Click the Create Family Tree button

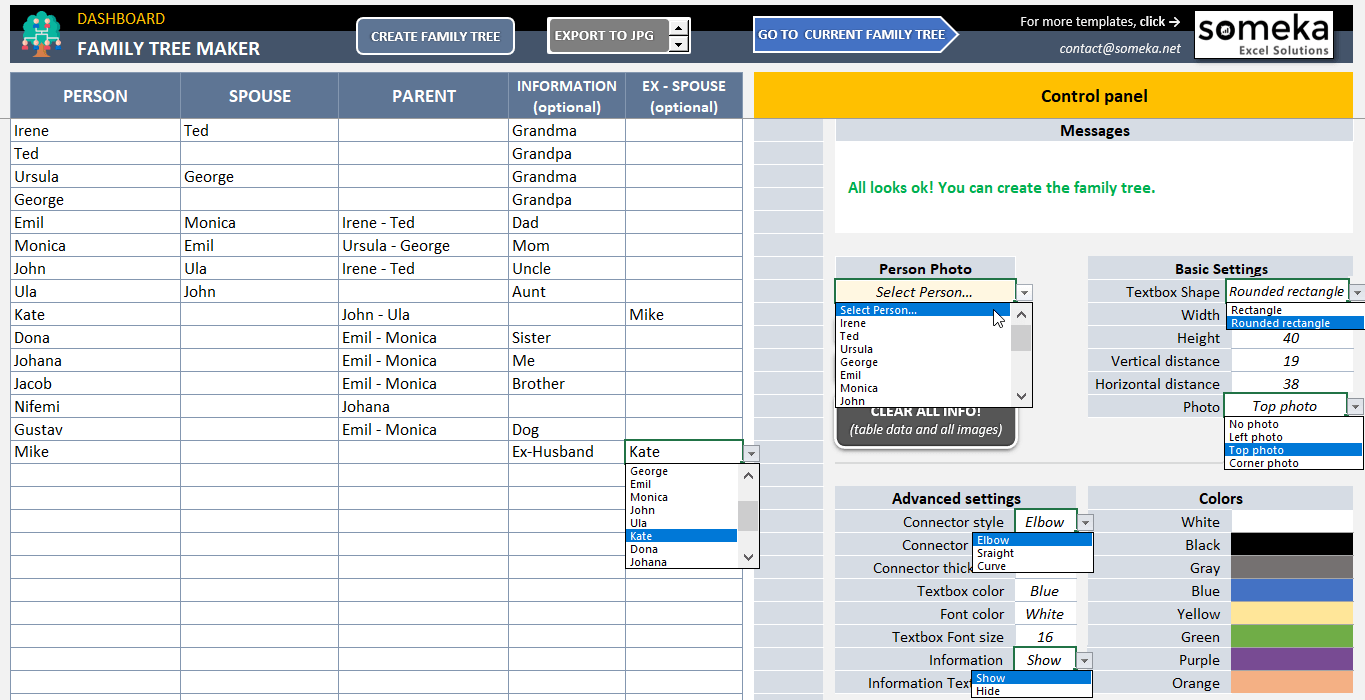click(x=434, y=35)
